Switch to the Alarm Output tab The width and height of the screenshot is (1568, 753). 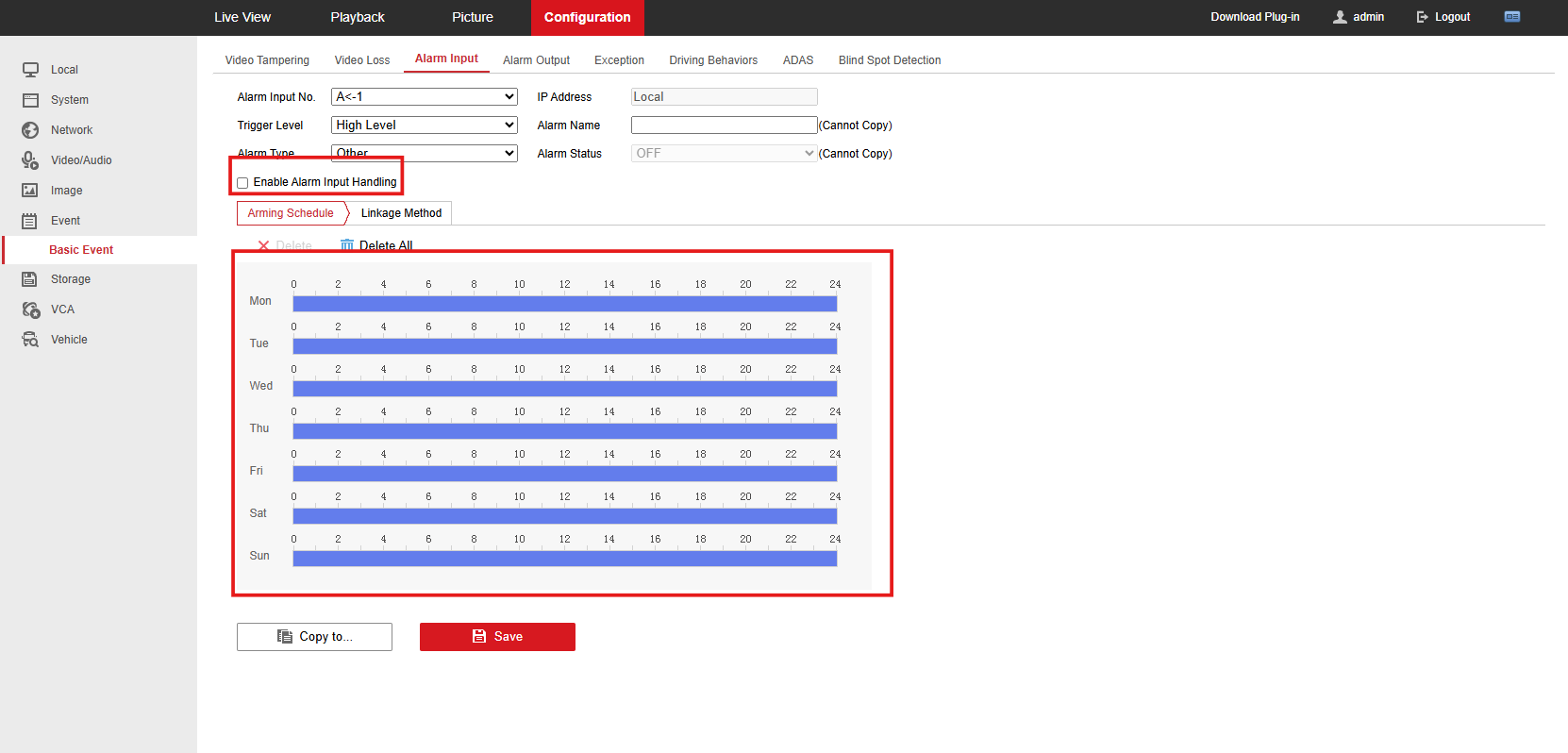536,60
